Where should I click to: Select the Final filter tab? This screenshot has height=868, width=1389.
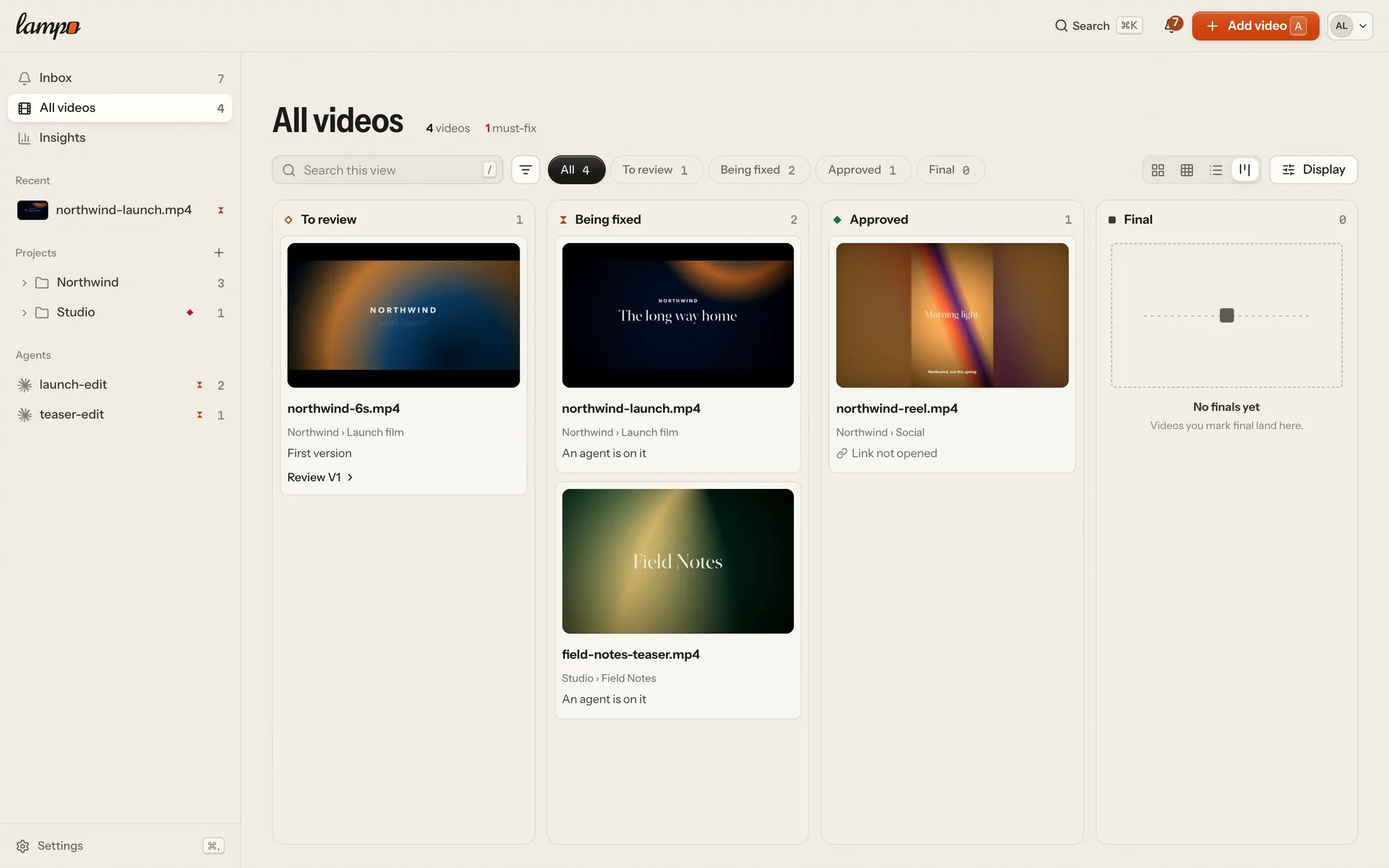click(x=949, y=170)
